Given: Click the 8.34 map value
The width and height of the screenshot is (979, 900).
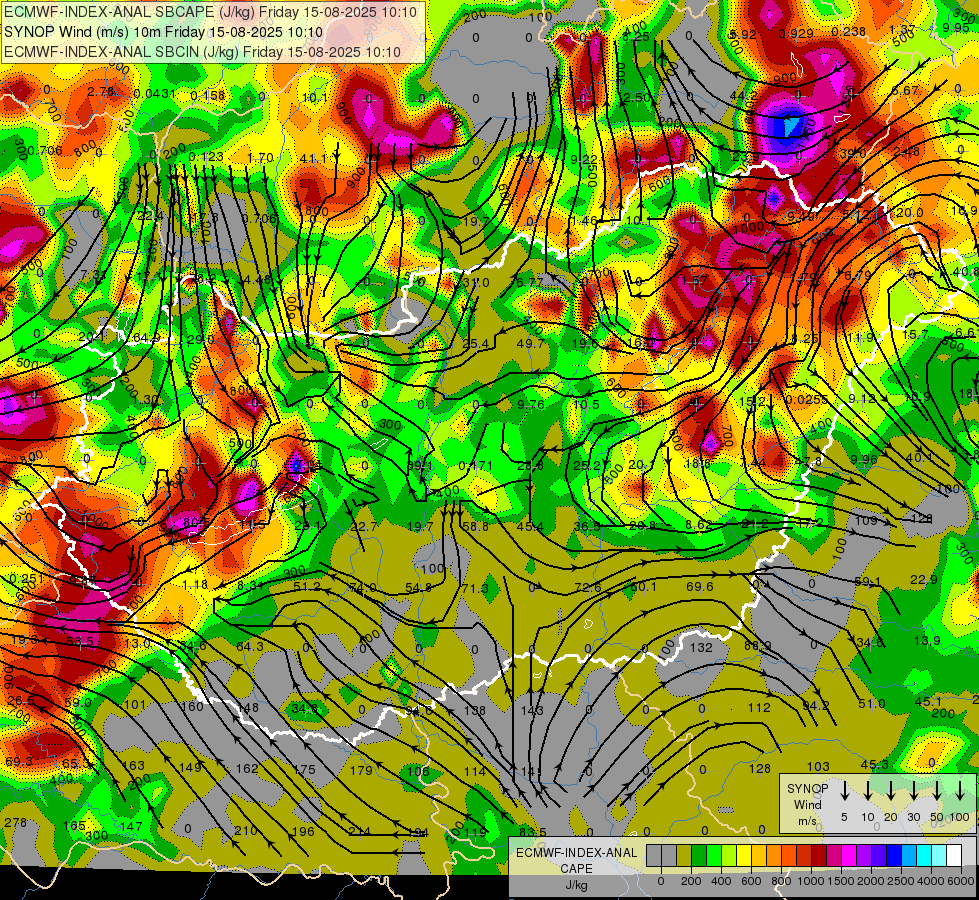Looking at the screenshot, I should [x=250, y=586].
